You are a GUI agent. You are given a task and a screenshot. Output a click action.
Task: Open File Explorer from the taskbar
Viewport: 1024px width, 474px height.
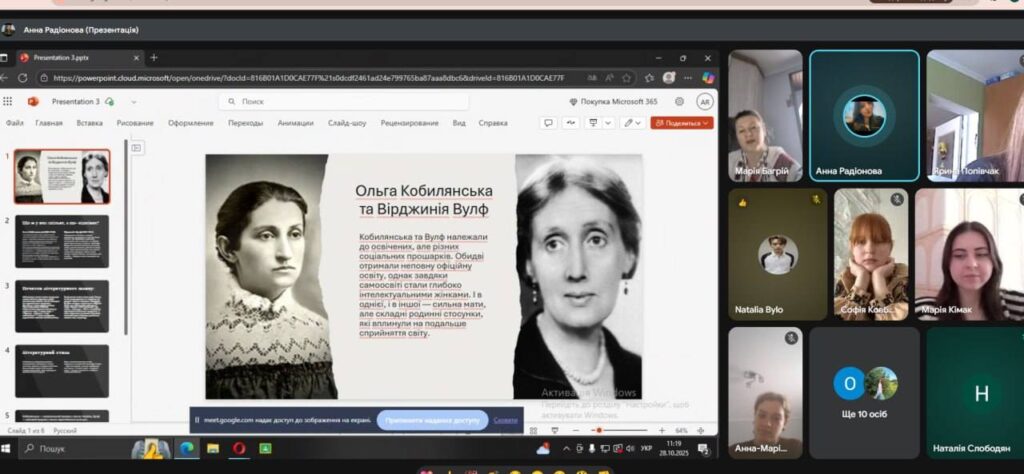pyautogui.click(x=213, y=448)
